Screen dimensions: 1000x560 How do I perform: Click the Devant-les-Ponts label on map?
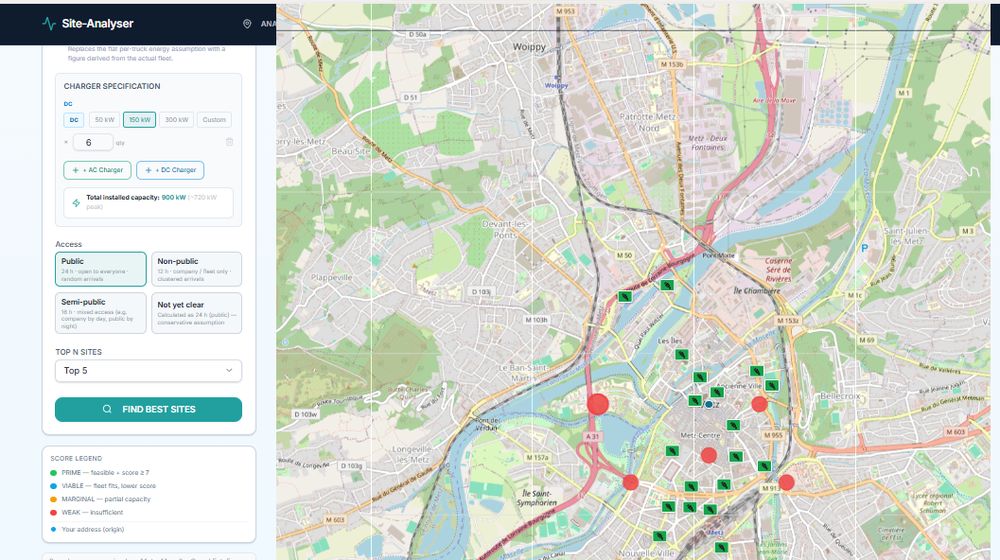(x=504, y=230)
